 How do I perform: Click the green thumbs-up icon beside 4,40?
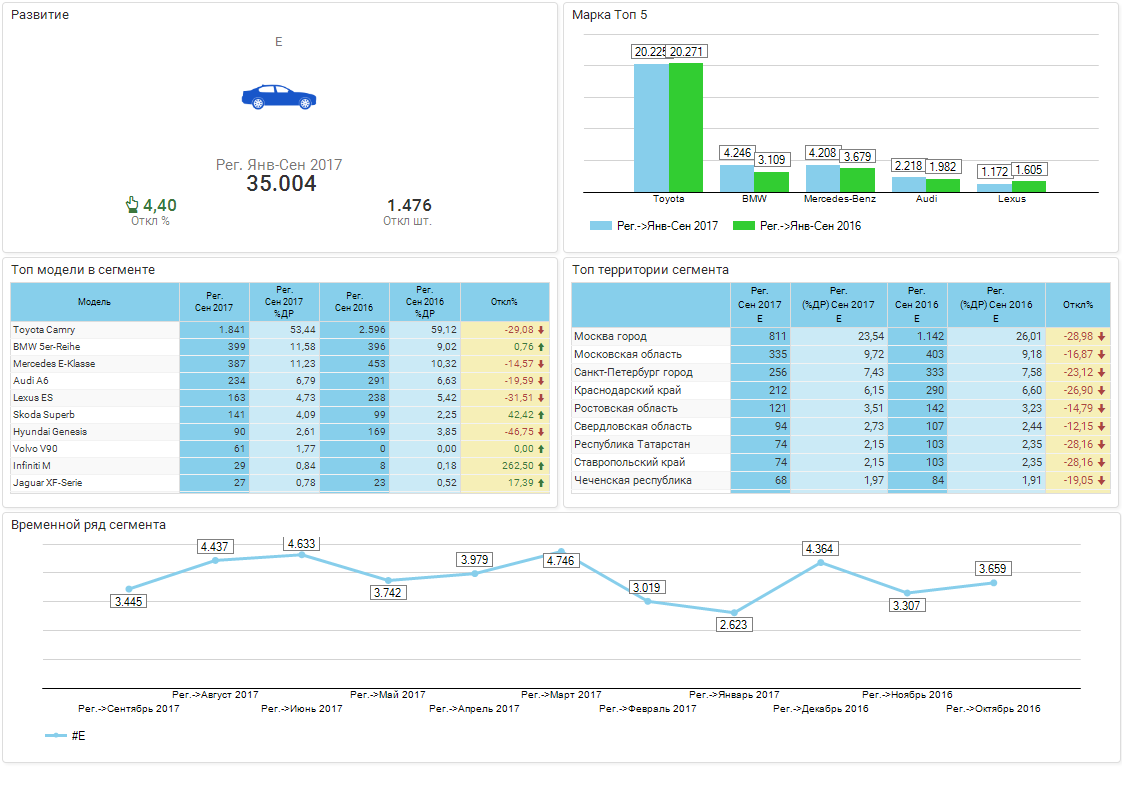[132, 205]
